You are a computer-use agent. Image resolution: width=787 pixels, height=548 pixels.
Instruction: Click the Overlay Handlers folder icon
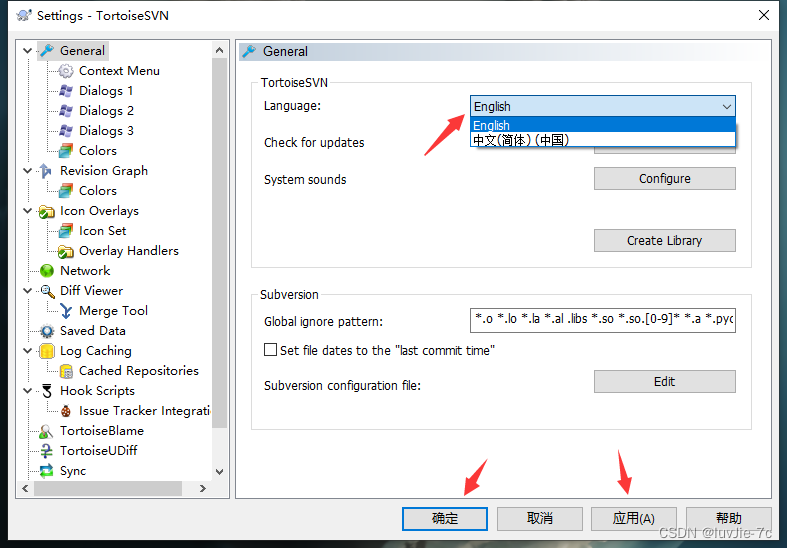pyautogui.click(x=66, y=251)
